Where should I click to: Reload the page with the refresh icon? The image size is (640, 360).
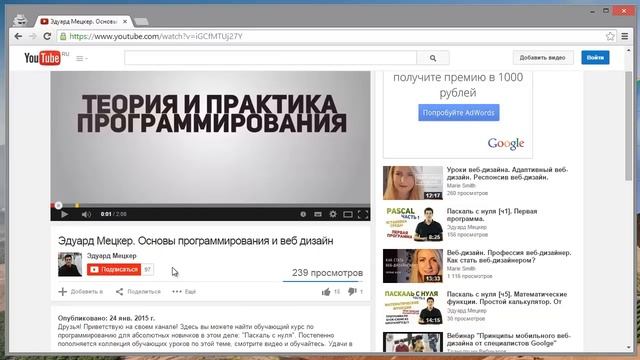(47, 36)
